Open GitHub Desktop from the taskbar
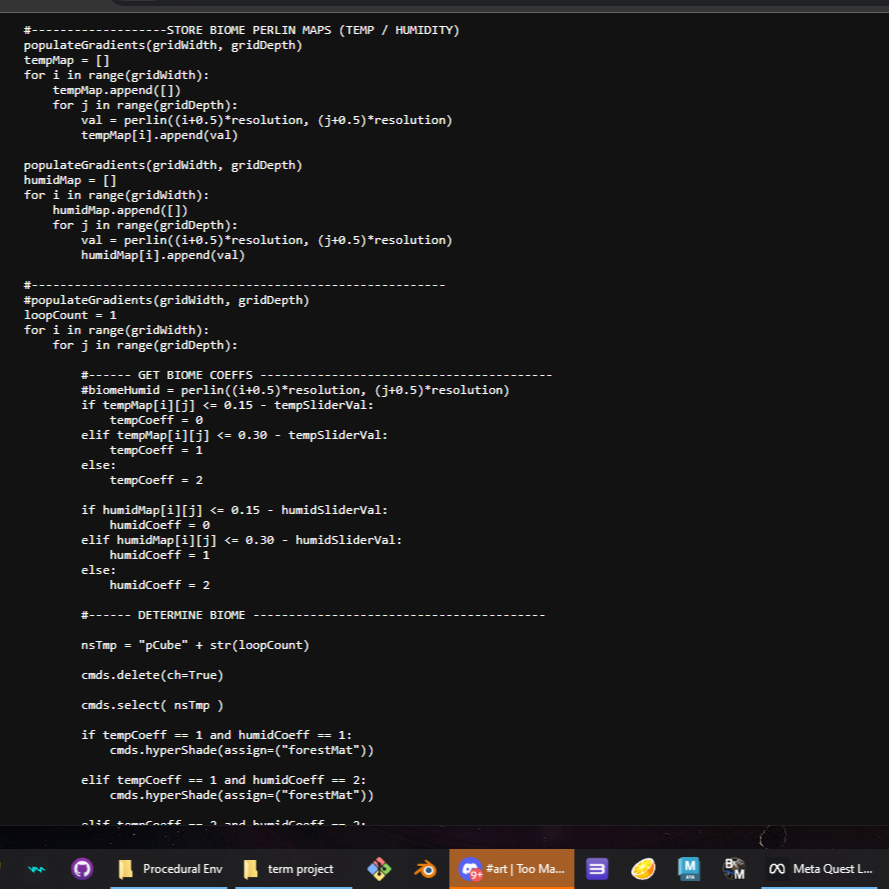The width and height of the screenshot is (889, 889). click(x=83, y=869)
